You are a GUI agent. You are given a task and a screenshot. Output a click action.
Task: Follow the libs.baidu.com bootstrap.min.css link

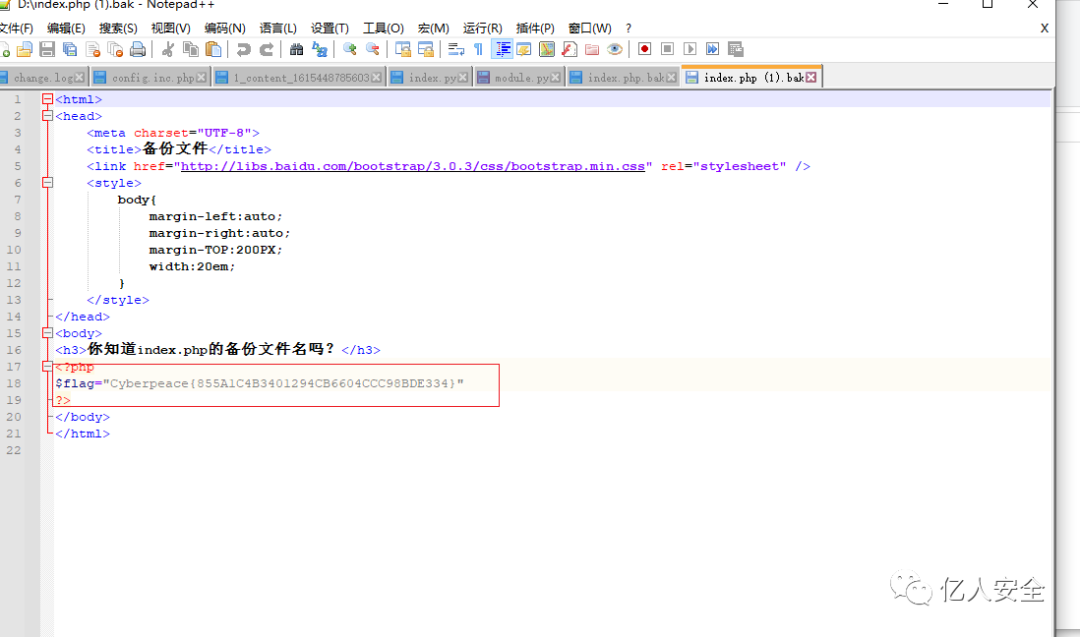coord(413,166)
